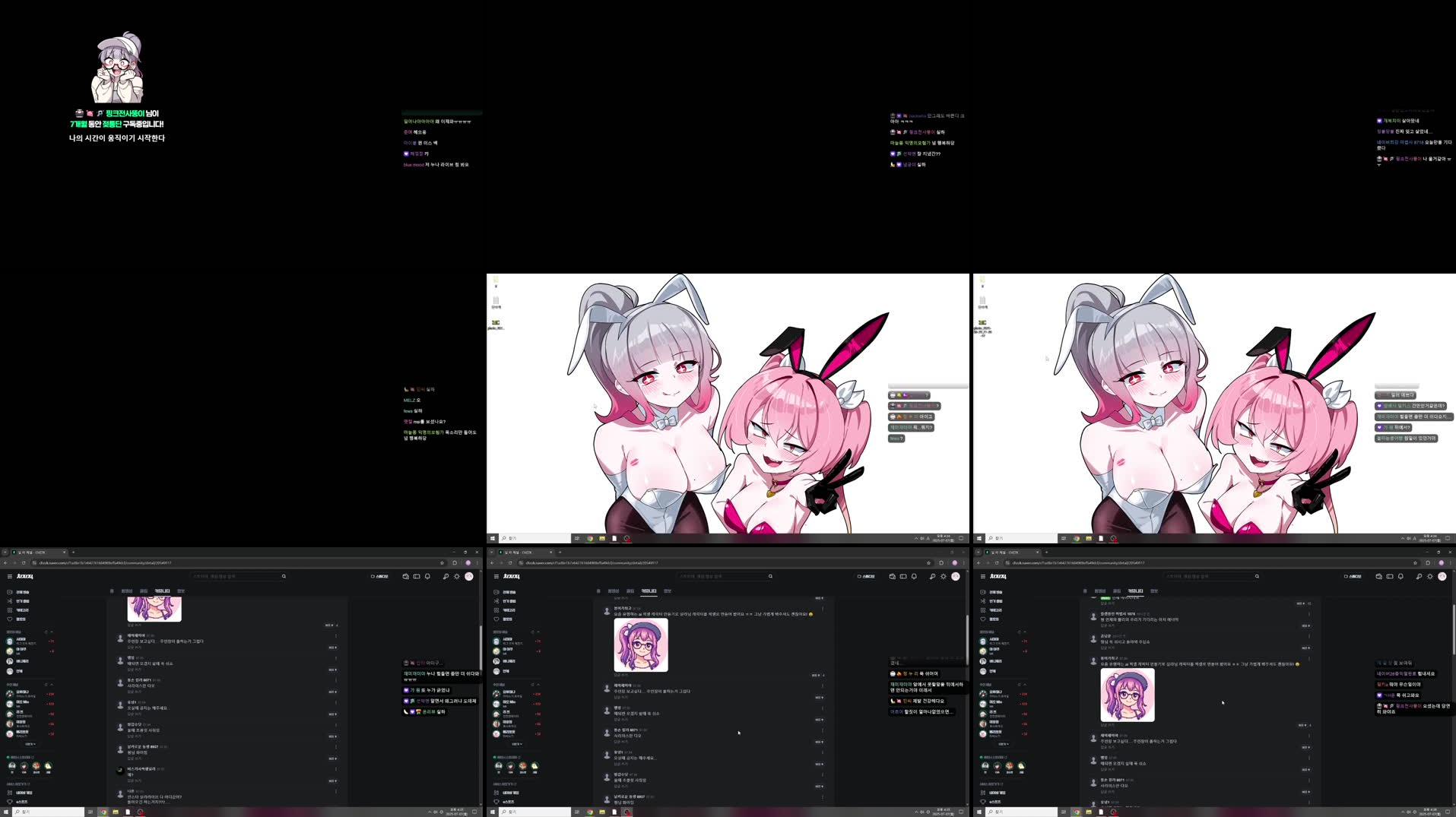This screenshot has width=1456, height=817.
Task: Click the taskbar search box on the center desktop
Action: pos(536,538)
